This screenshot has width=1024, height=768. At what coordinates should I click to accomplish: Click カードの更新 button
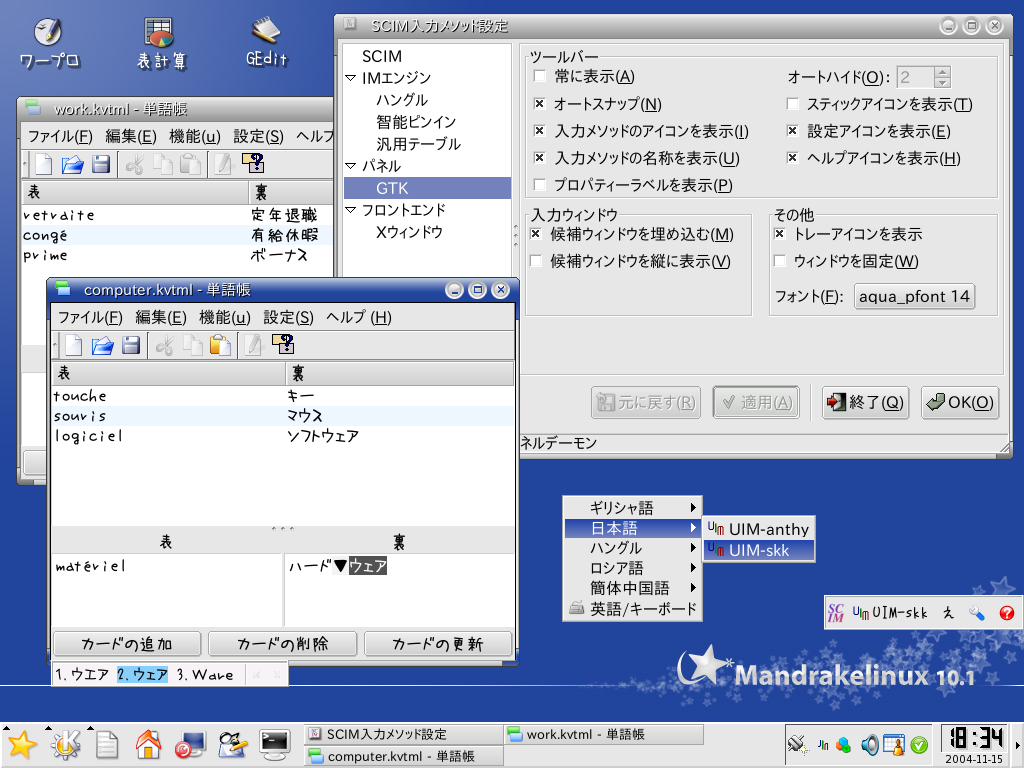438,644
